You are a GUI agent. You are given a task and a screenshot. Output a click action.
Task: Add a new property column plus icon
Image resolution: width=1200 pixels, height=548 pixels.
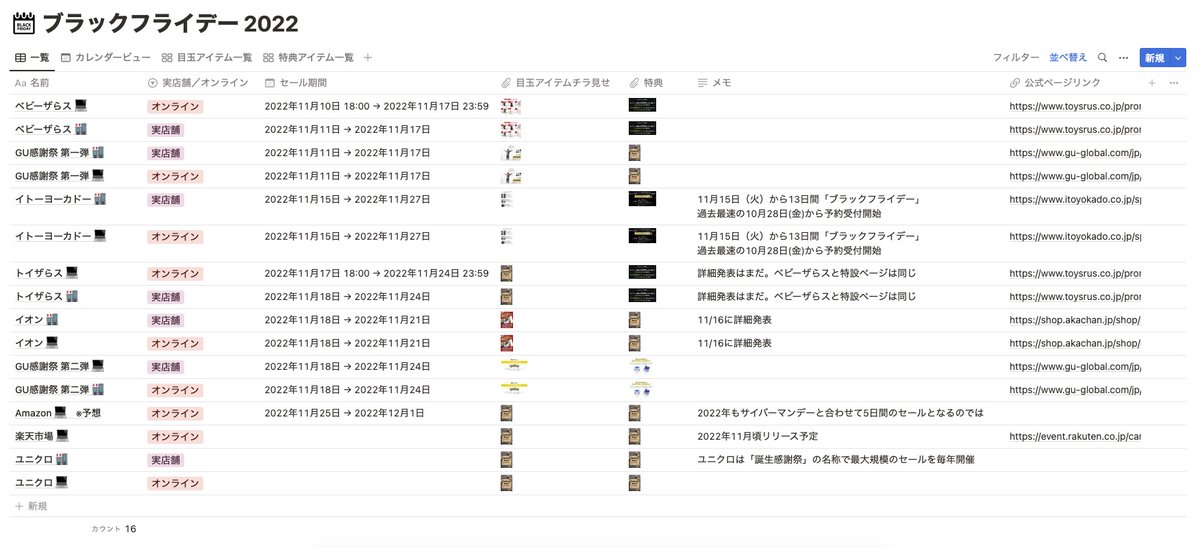tap(1152, 83)
